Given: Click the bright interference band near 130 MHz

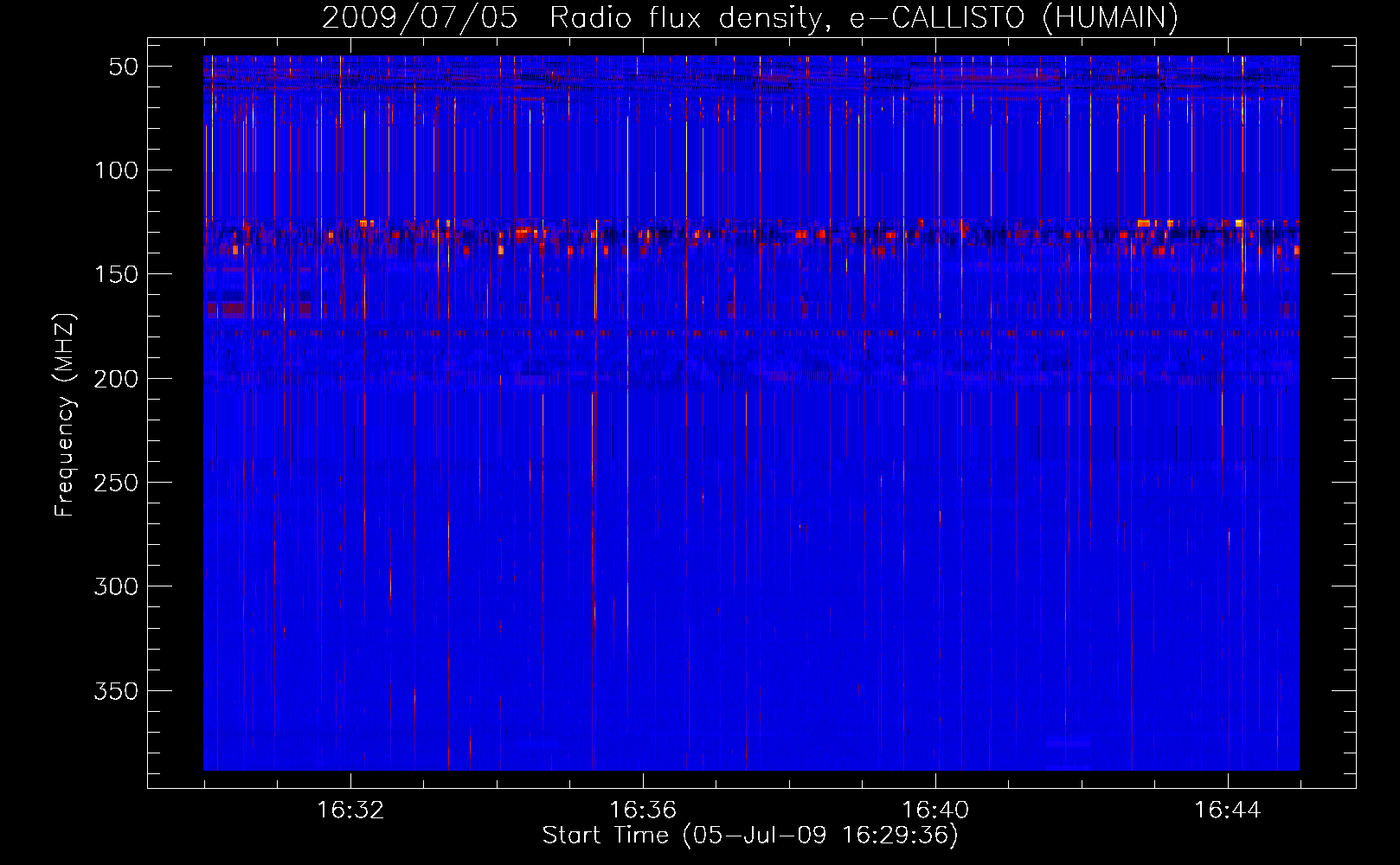Looking at the screenshot, I should coord(751,234).
